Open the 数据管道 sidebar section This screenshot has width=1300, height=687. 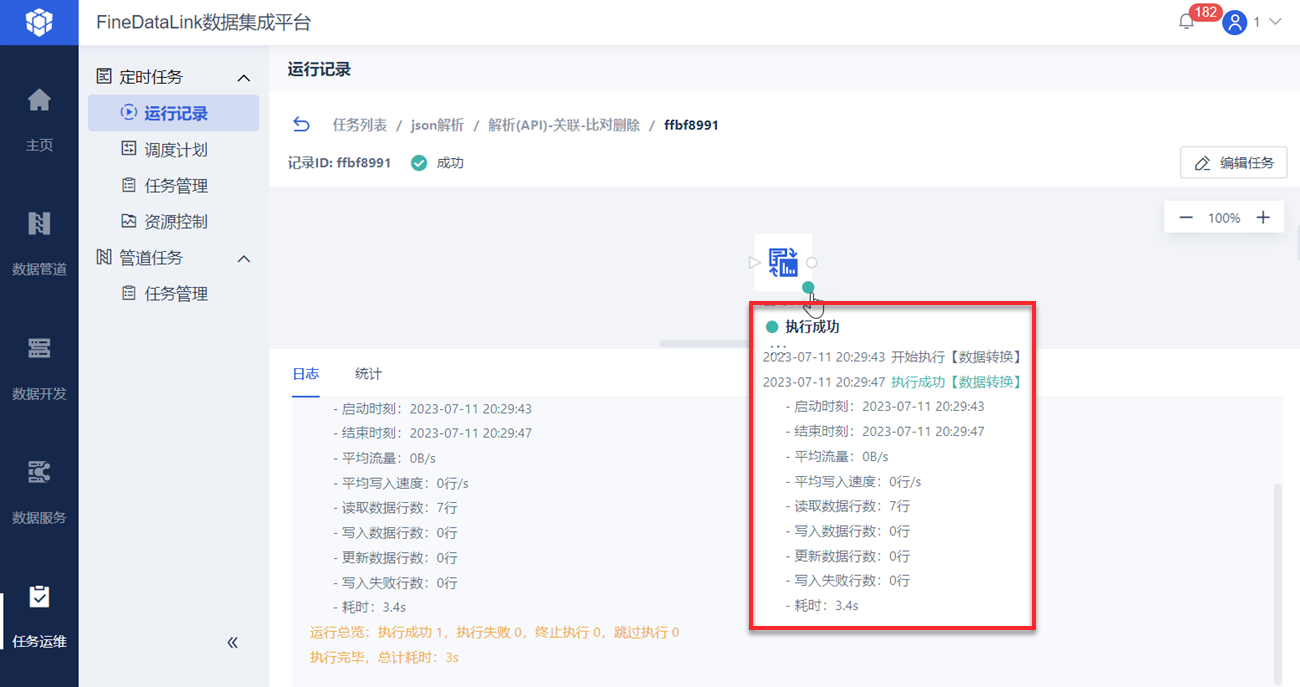[39, 243]
